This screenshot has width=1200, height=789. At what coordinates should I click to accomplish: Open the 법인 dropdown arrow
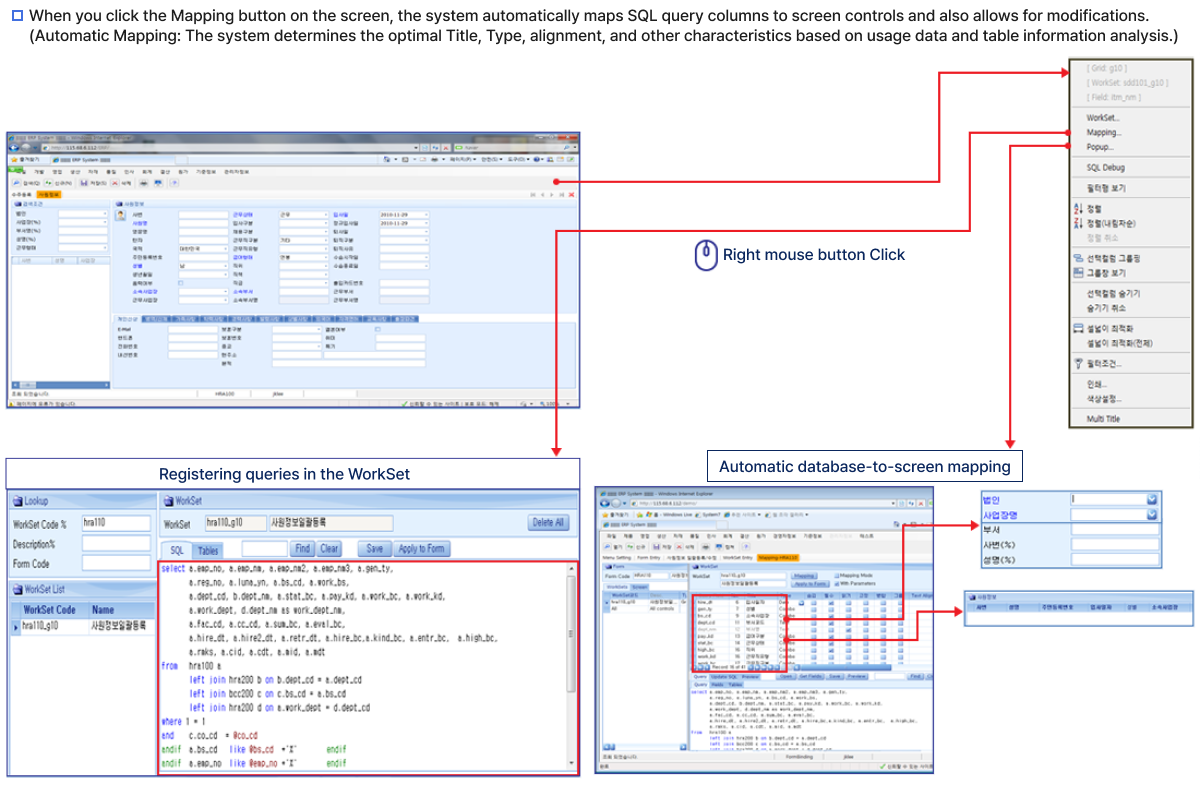point(1152,500)
